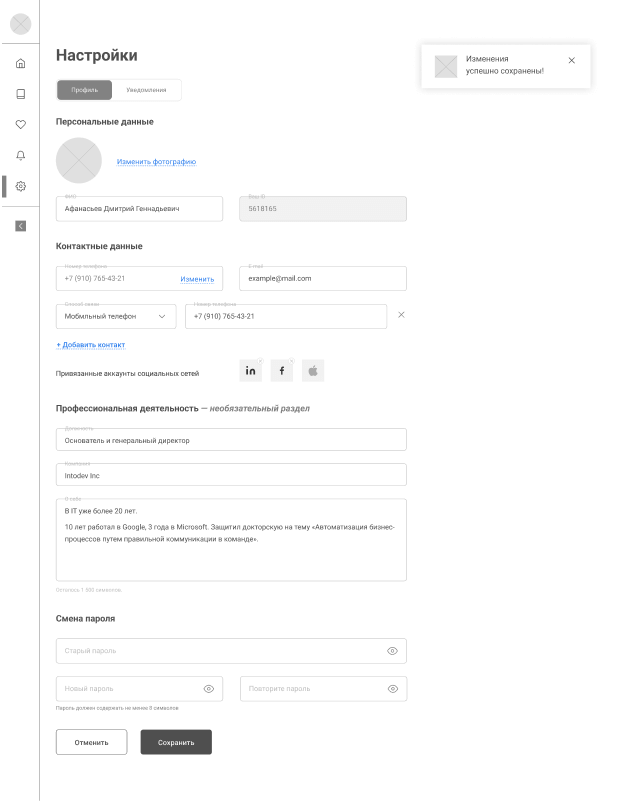Connect the Apple social account
This screenshot has height=801, width=643.
pos(313,371)
